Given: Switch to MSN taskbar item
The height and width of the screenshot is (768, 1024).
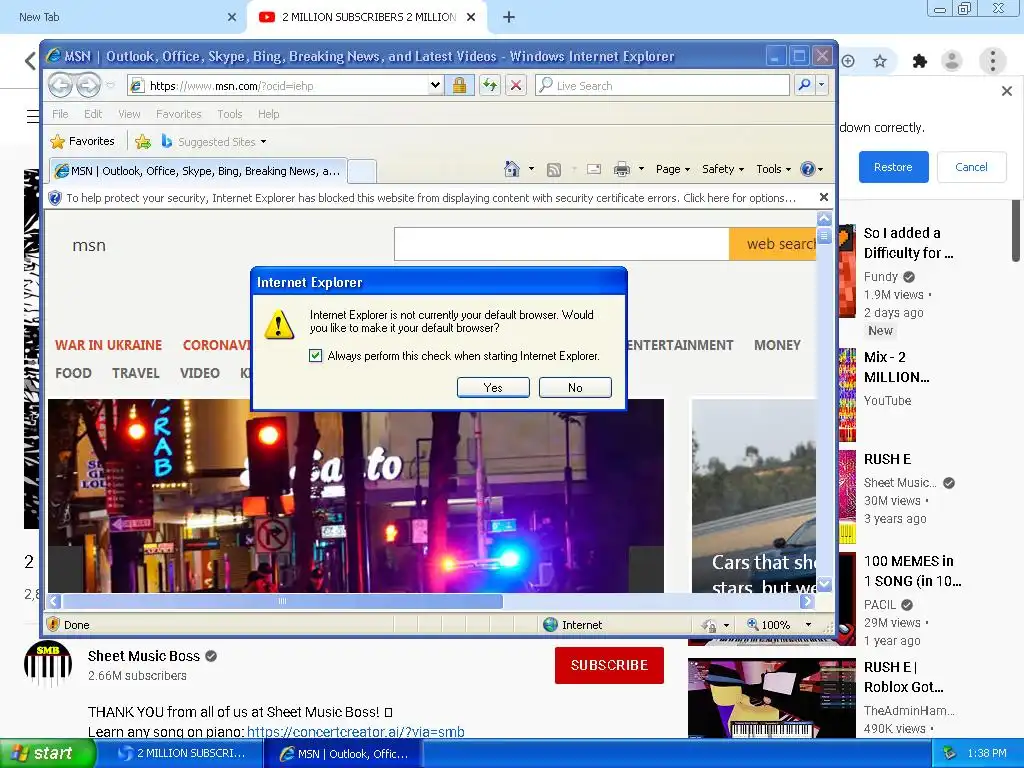Looking at the screenshot, I should tap(344, 754).
